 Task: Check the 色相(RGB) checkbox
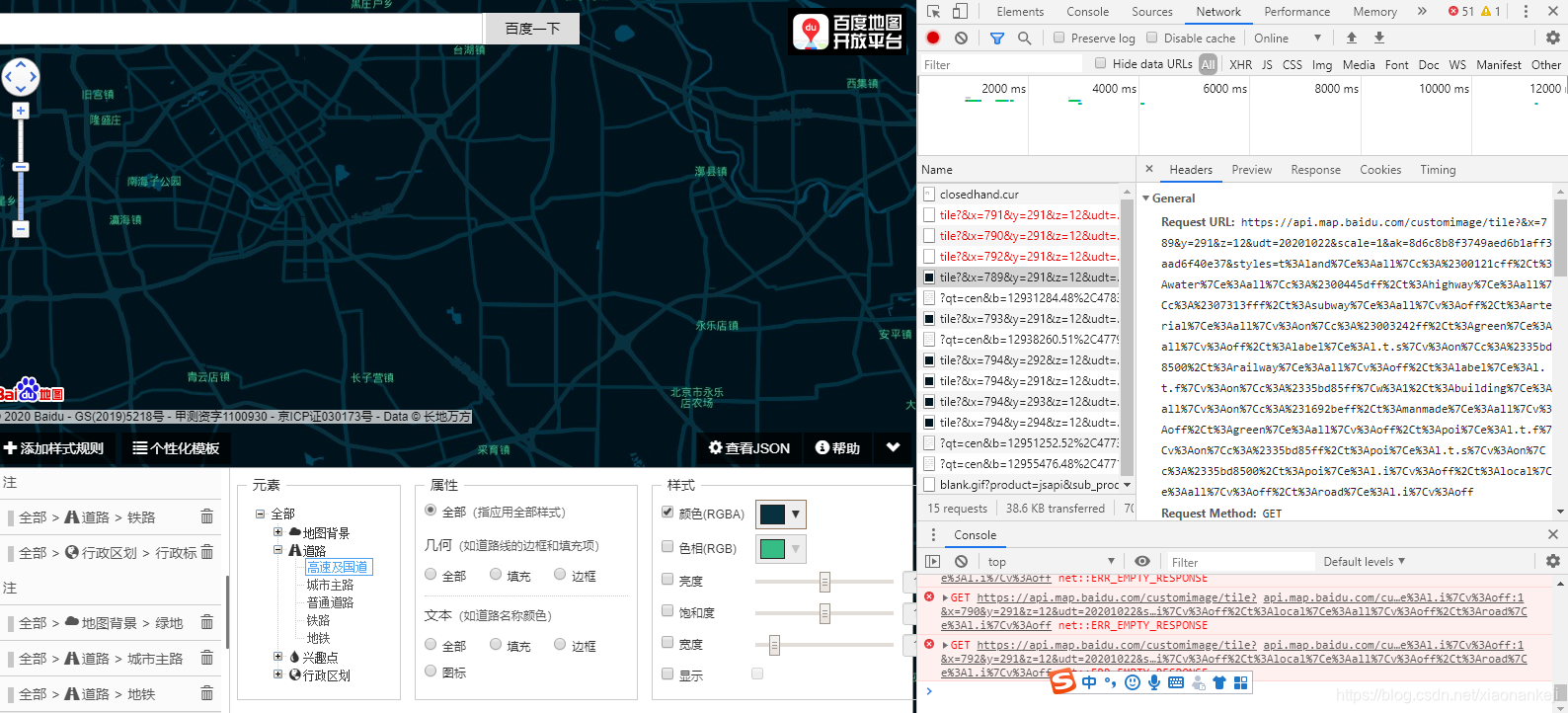tap(667, 547)
